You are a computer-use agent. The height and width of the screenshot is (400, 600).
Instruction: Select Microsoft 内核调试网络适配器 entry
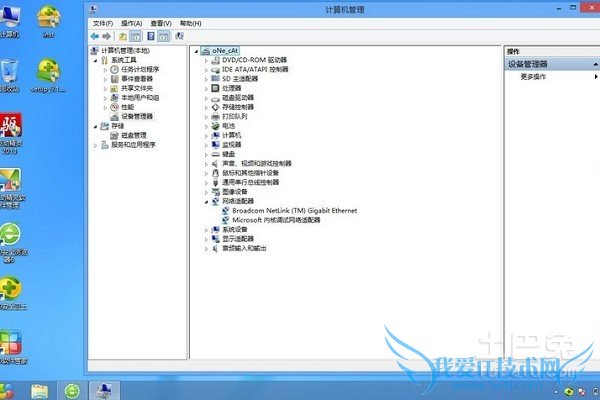tap(276, 220)
